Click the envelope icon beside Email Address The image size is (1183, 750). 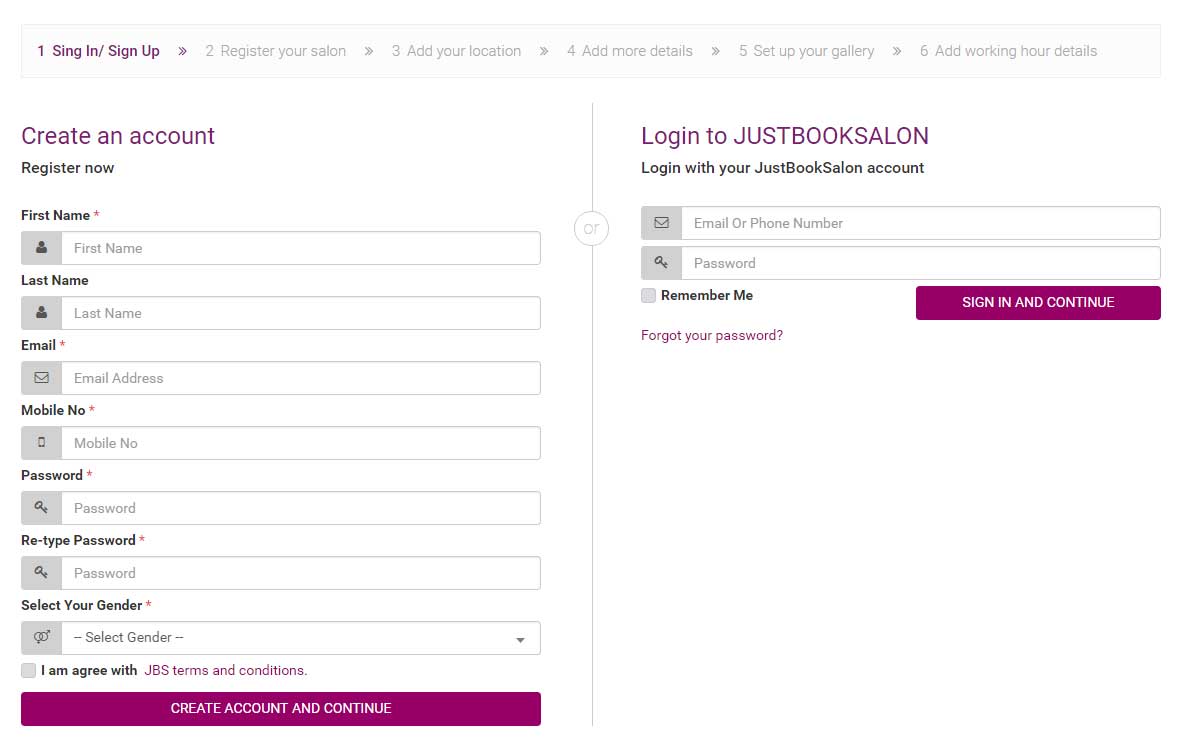point(41,378)
